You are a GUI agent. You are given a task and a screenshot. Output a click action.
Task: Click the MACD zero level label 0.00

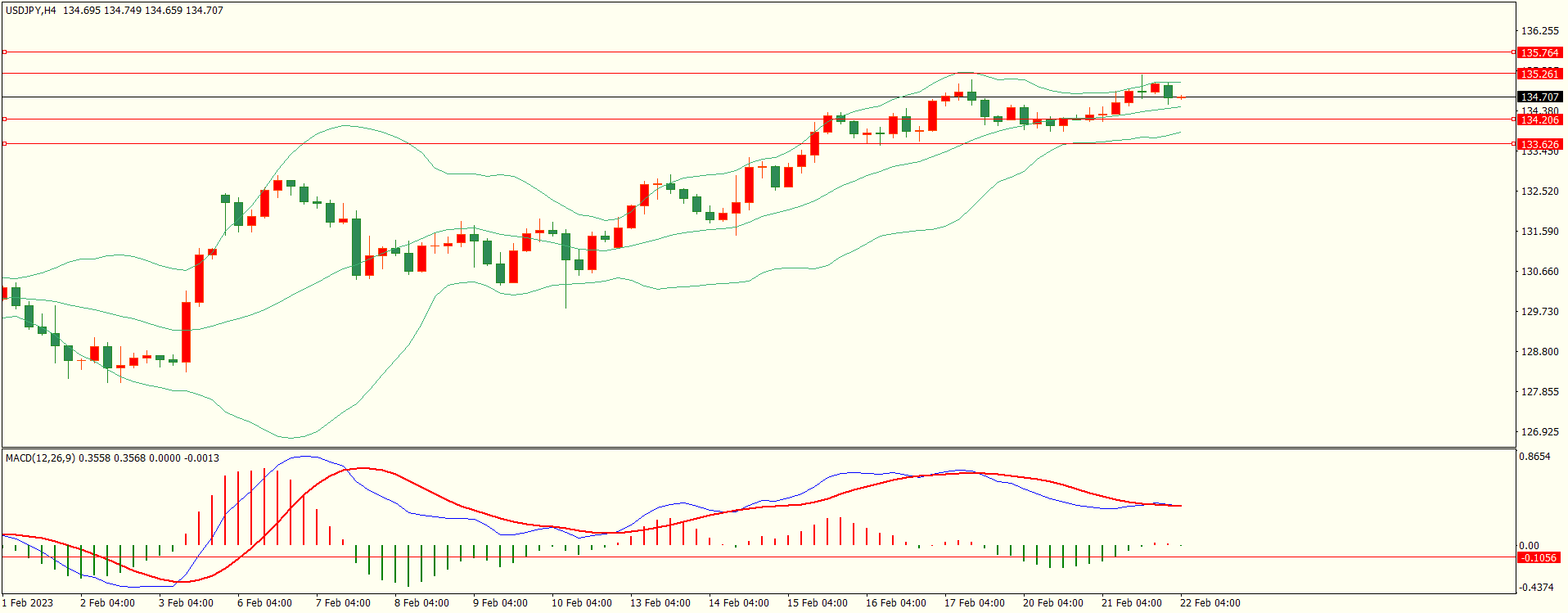tap(1529, 546)
